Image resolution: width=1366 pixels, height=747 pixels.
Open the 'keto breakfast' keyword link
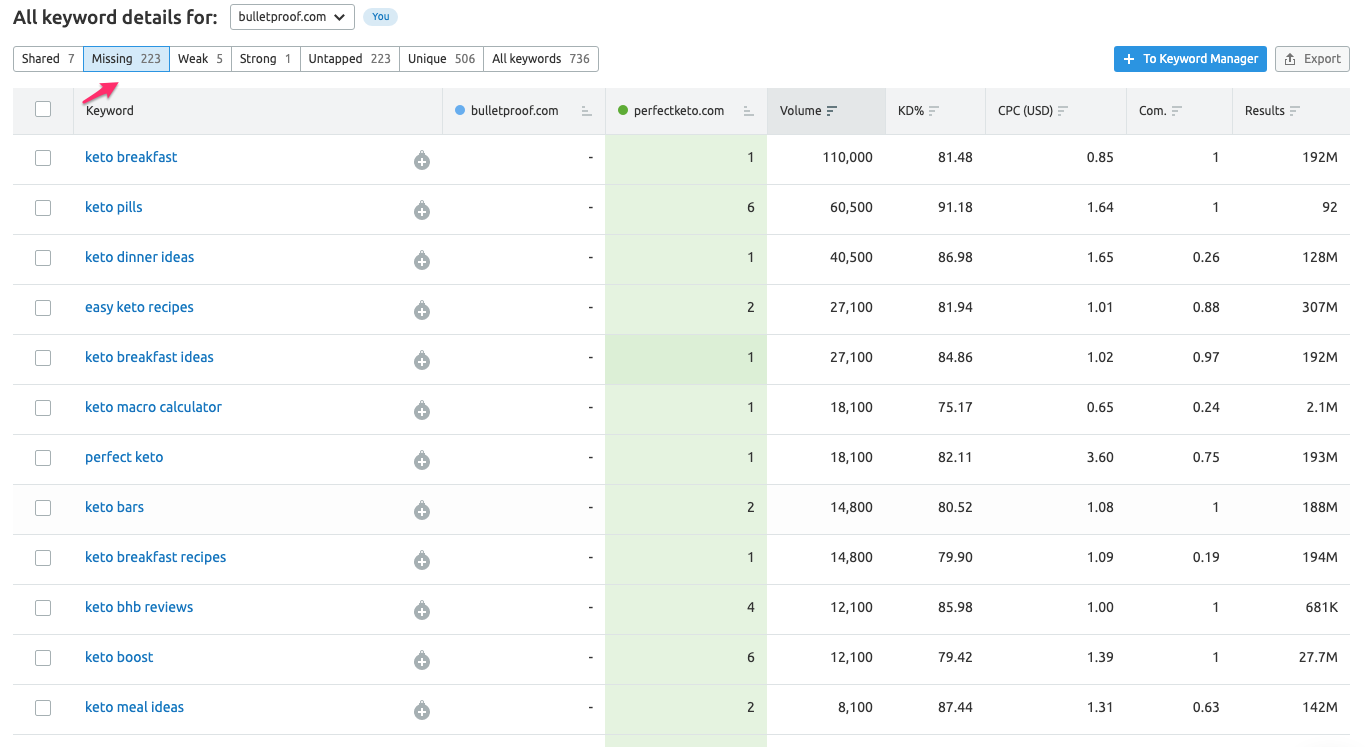point(131,157)
